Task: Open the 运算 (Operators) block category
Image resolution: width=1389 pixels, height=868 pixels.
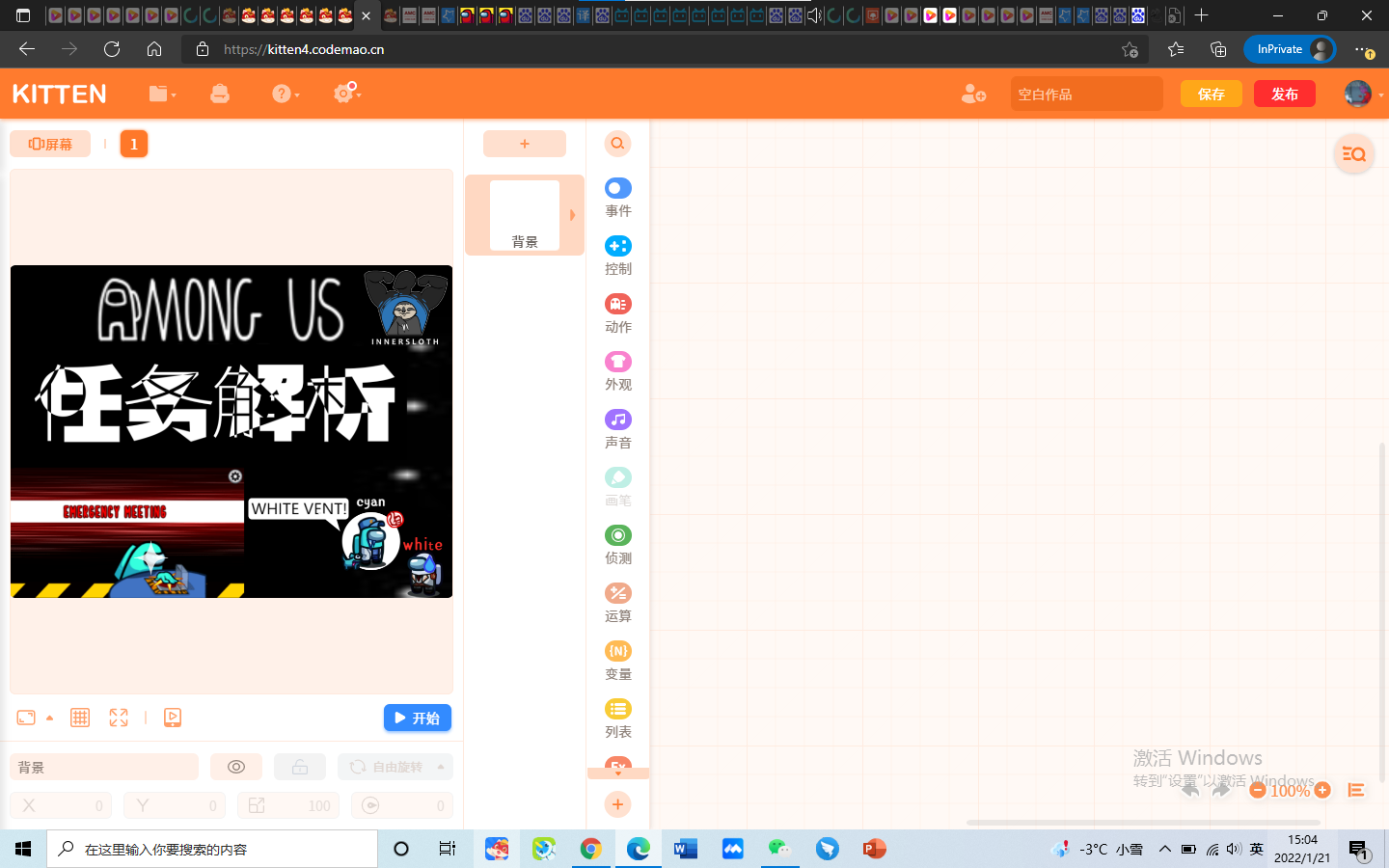Action: click(618, 603)
